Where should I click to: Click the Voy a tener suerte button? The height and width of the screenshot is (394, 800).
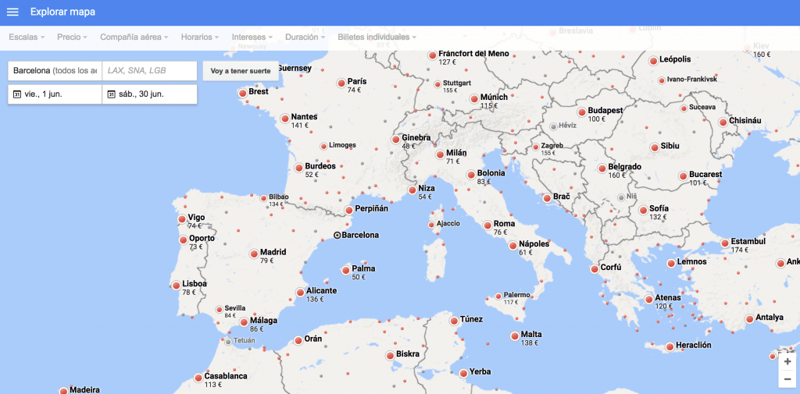pos(241,71)
